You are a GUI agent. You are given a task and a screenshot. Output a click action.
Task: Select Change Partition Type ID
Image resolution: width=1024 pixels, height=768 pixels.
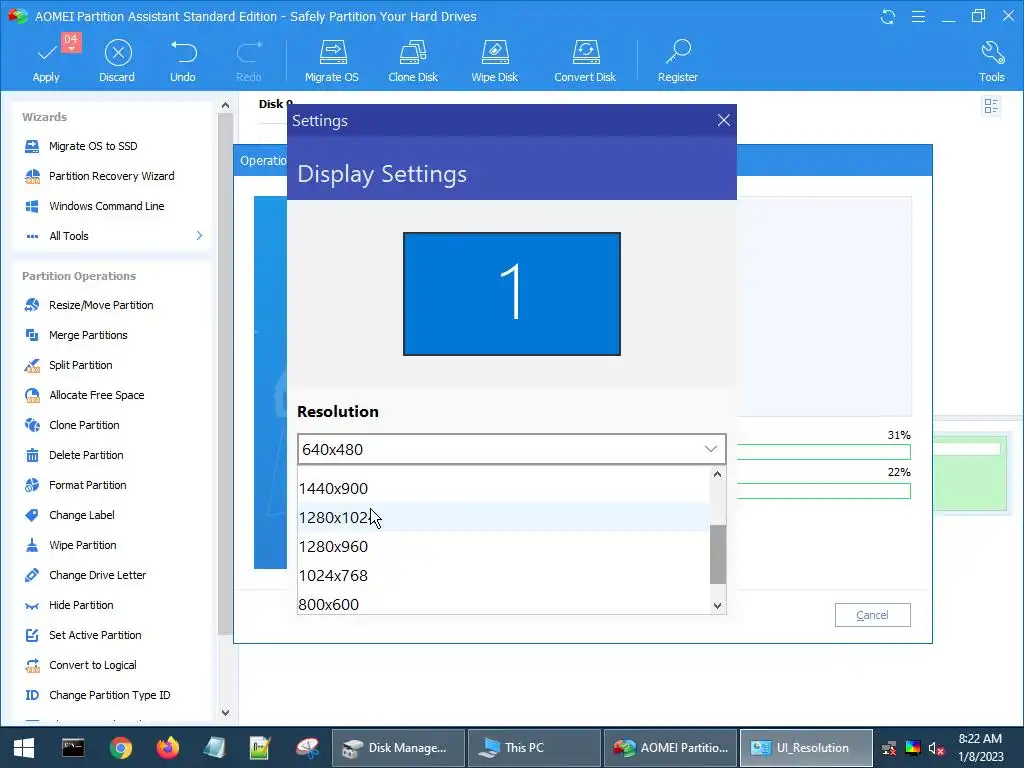pos(112,696)
